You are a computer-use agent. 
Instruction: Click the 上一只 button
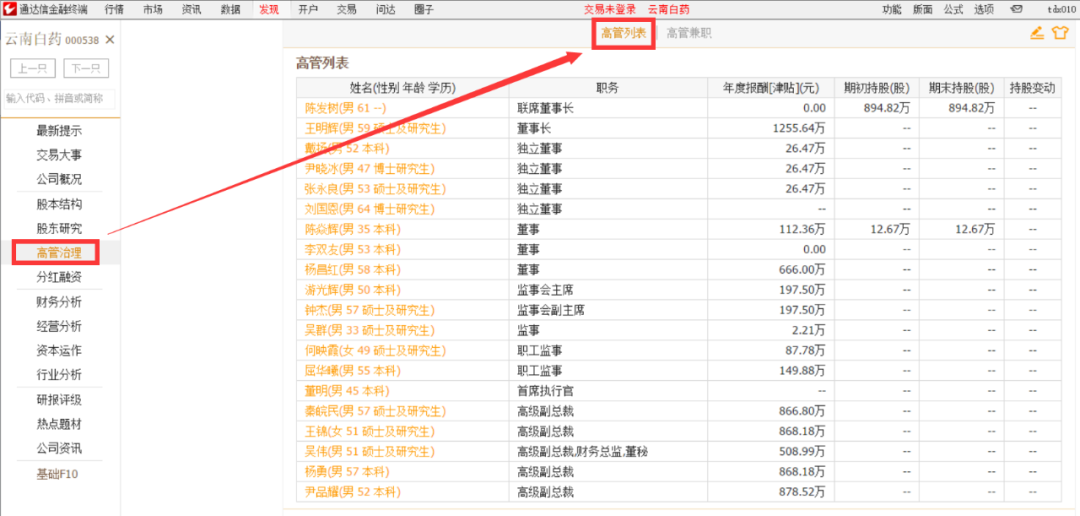(32, 69)
